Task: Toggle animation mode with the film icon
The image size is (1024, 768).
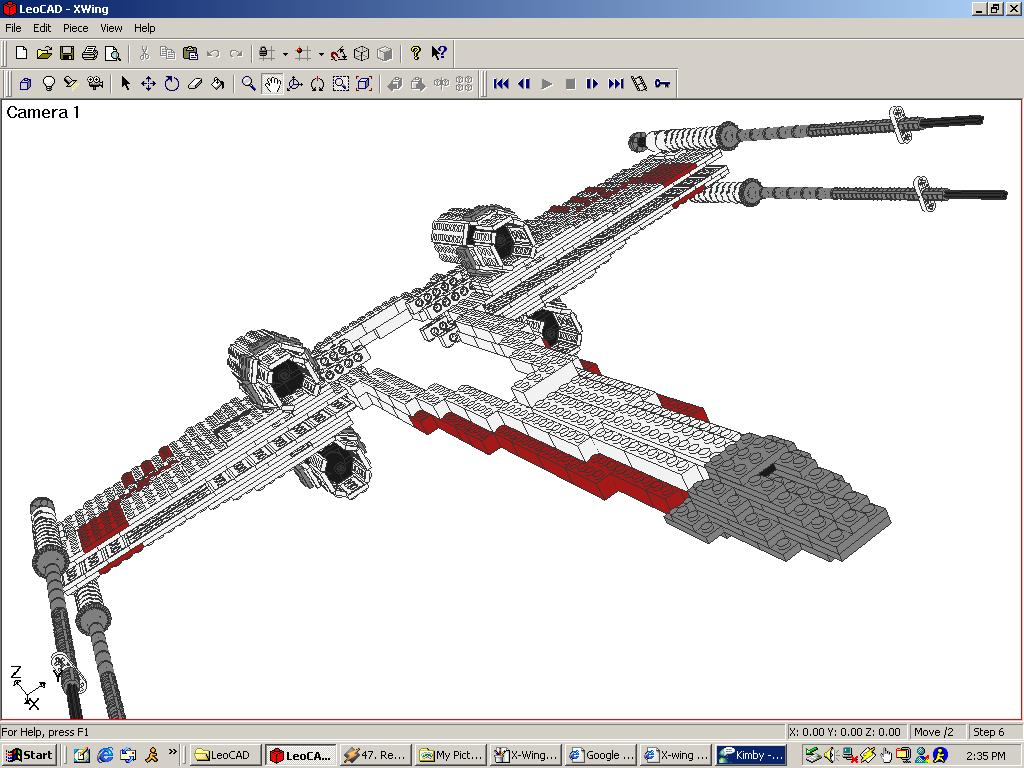Action: click(638, 84)
